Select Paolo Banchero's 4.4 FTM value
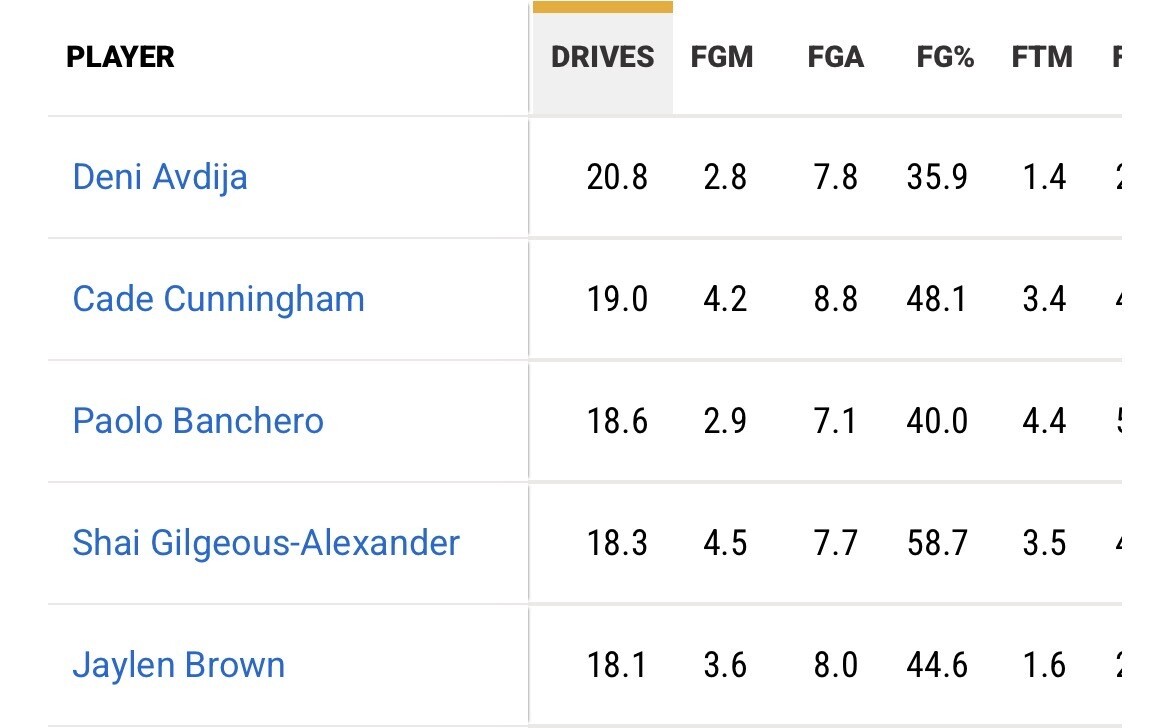The height and width of the screenshot is (728, 1170). pyautogui.click(x=1044, y=421)
